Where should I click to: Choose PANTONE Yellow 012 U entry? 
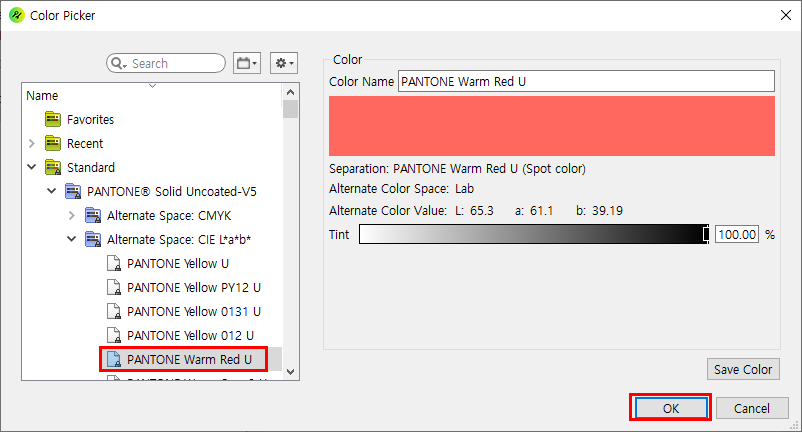pyautogui.click(x=190, y=335)
